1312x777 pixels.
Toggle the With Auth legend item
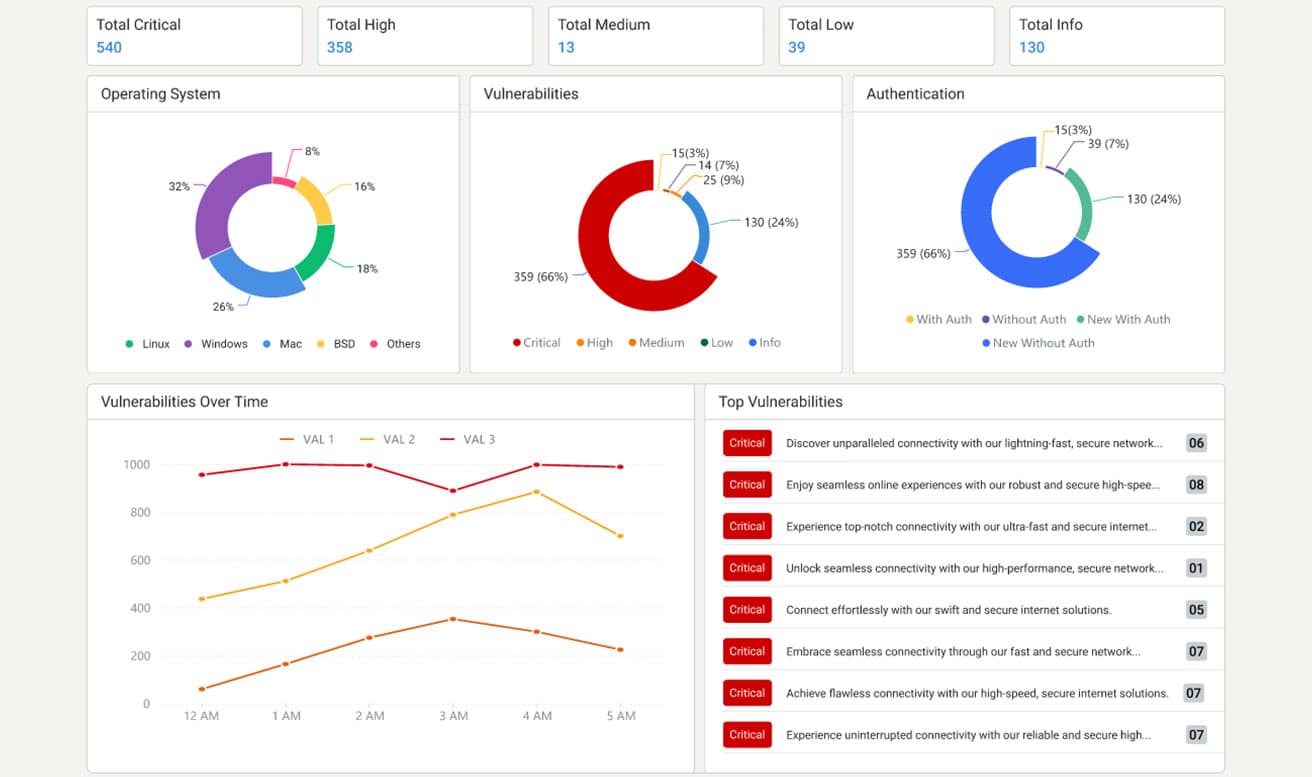[x=938, y=320]
